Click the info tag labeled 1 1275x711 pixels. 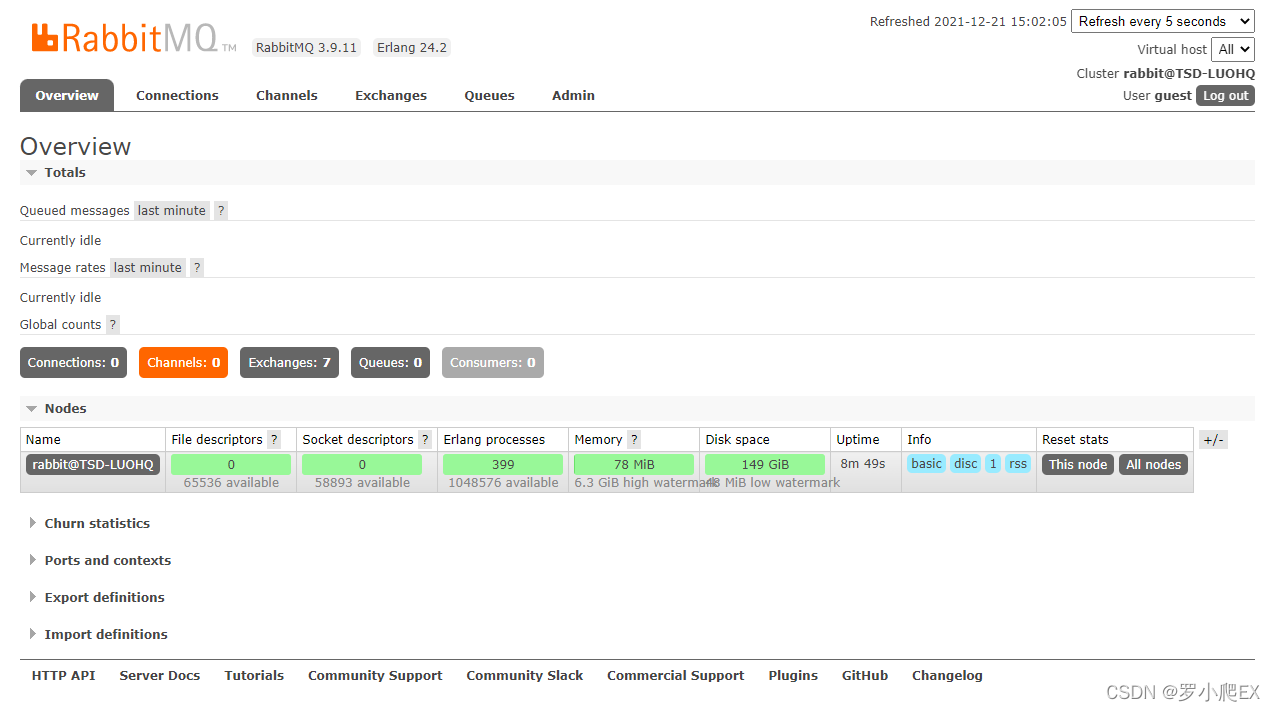[993, 464]
